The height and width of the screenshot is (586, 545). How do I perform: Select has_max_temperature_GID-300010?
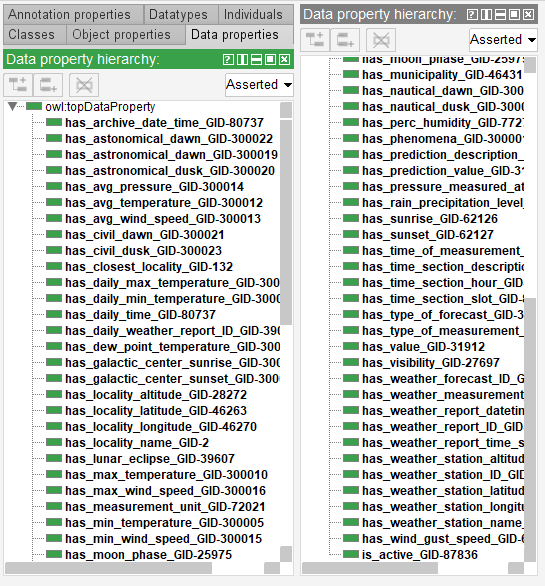coord(166,475)
